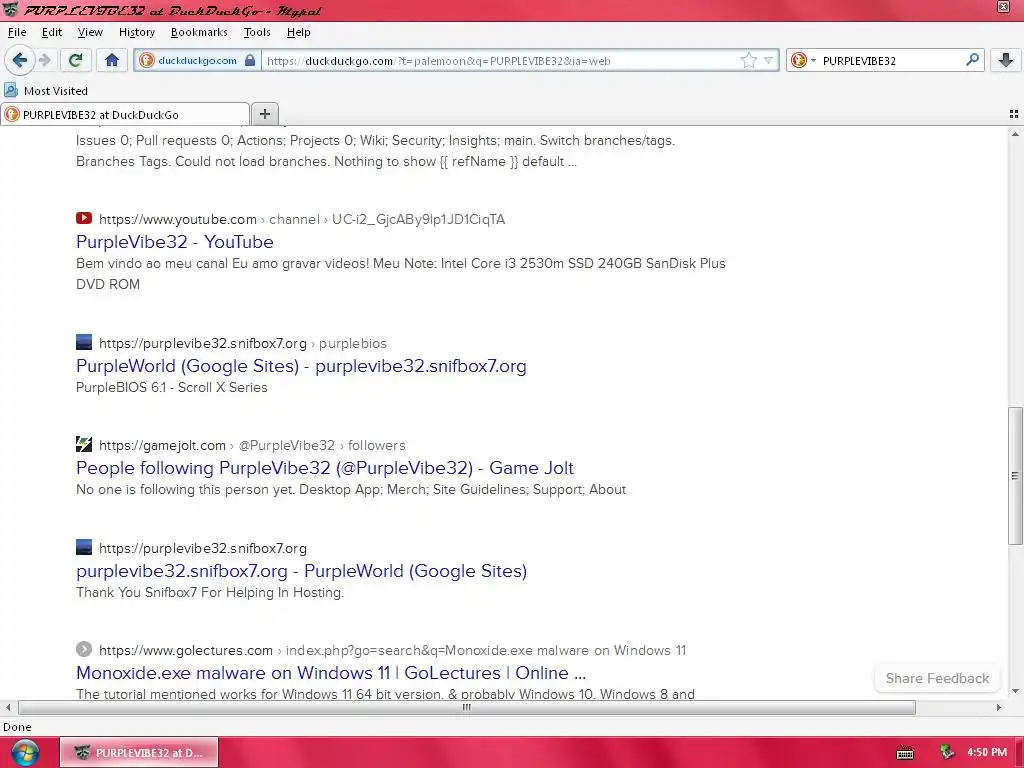
Task: Click the 'PurpleBIOS 6.1 - Scroll X Series' snippet
Action: 172,387
